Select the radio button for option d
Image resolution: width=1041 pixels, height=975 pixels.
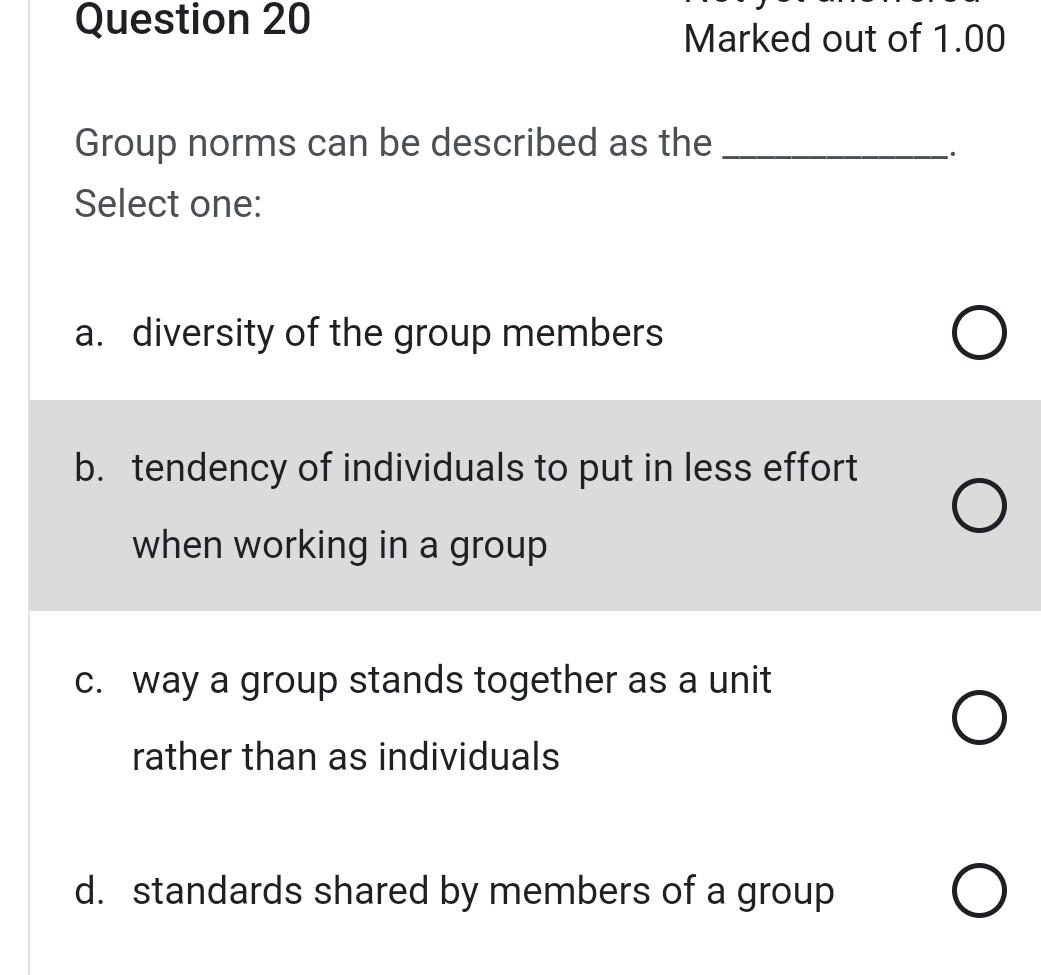click(979, 889)
